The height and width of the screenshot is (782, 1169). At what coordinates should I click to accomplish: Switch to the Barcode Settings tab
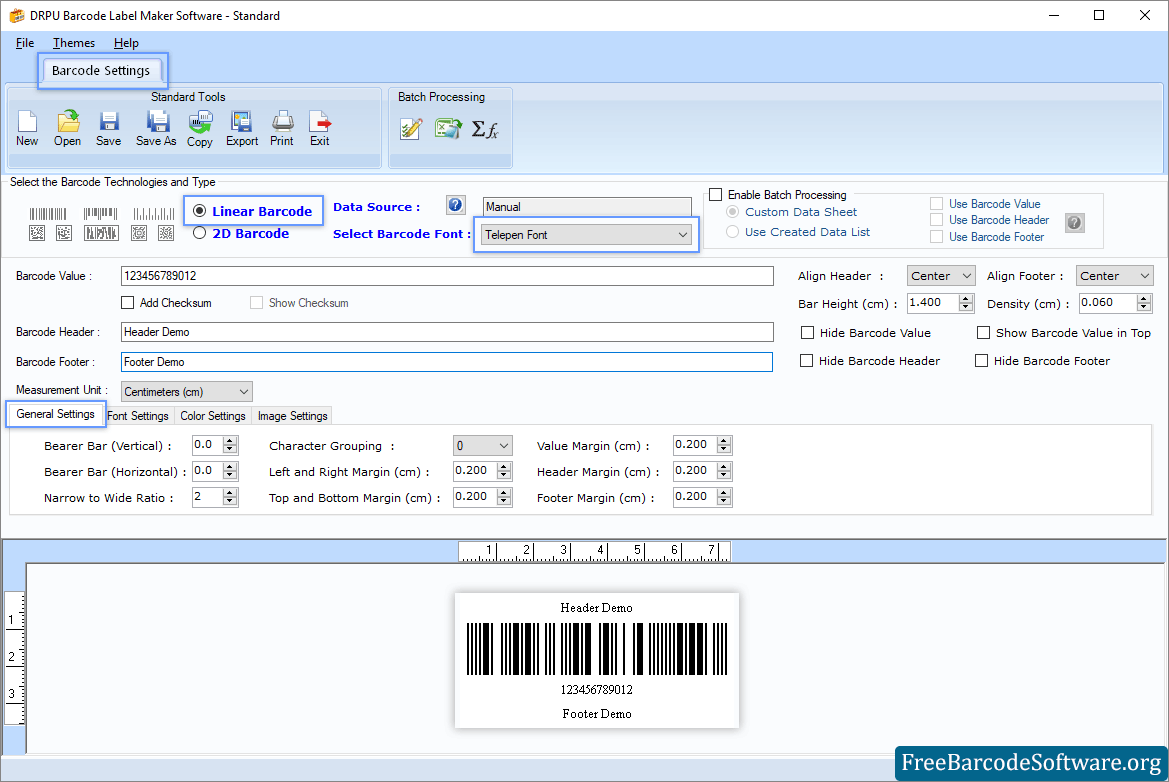coord(101,71)
